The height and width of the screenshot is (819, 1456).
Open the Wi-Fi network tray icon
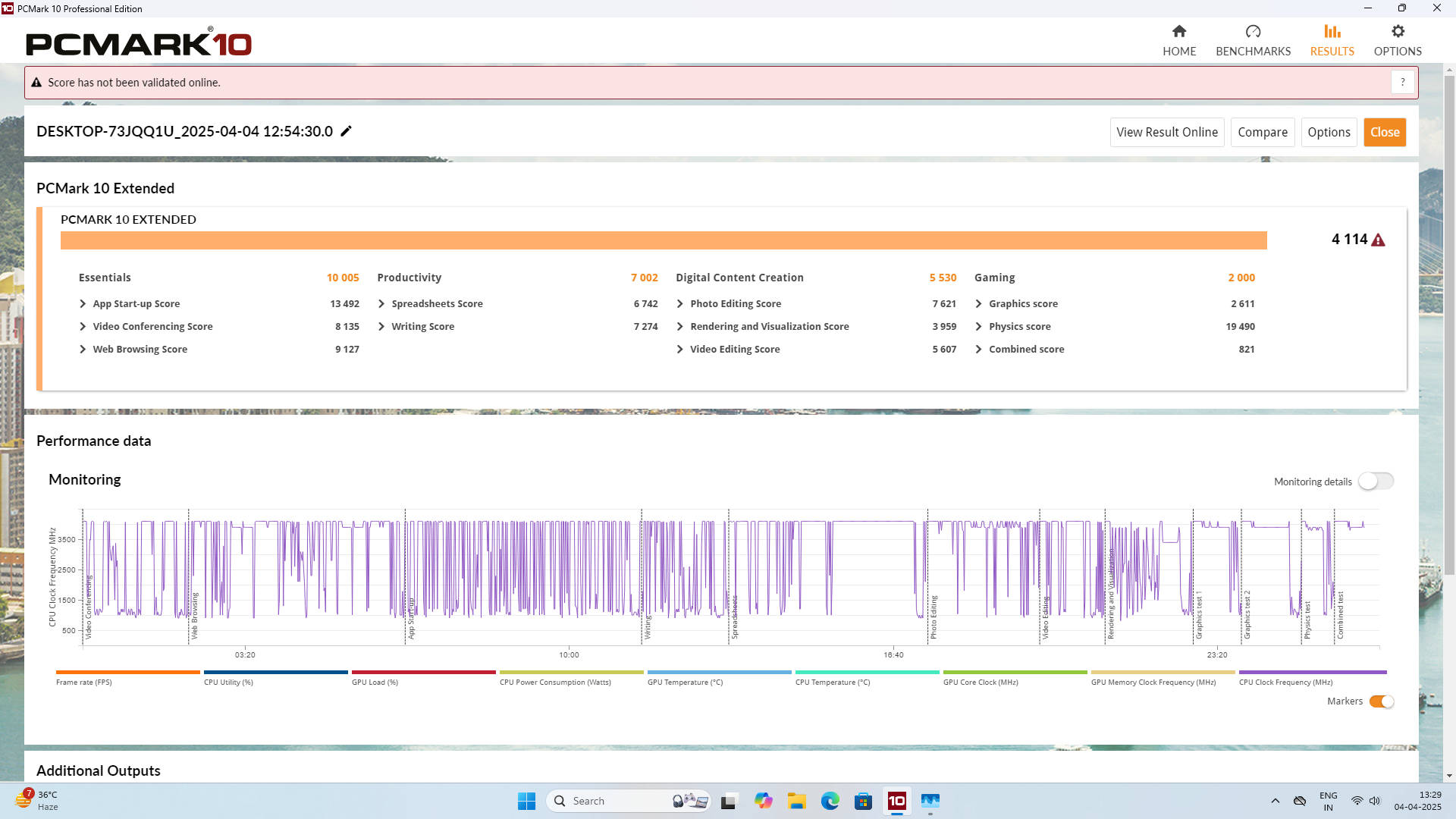1357,801
